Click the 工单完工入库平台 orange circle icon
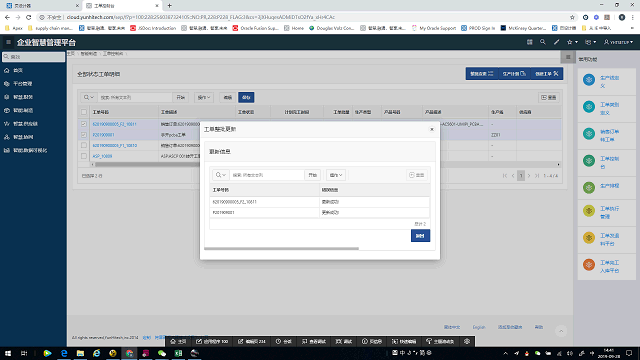The image size is (640, 360). (589, 265)
